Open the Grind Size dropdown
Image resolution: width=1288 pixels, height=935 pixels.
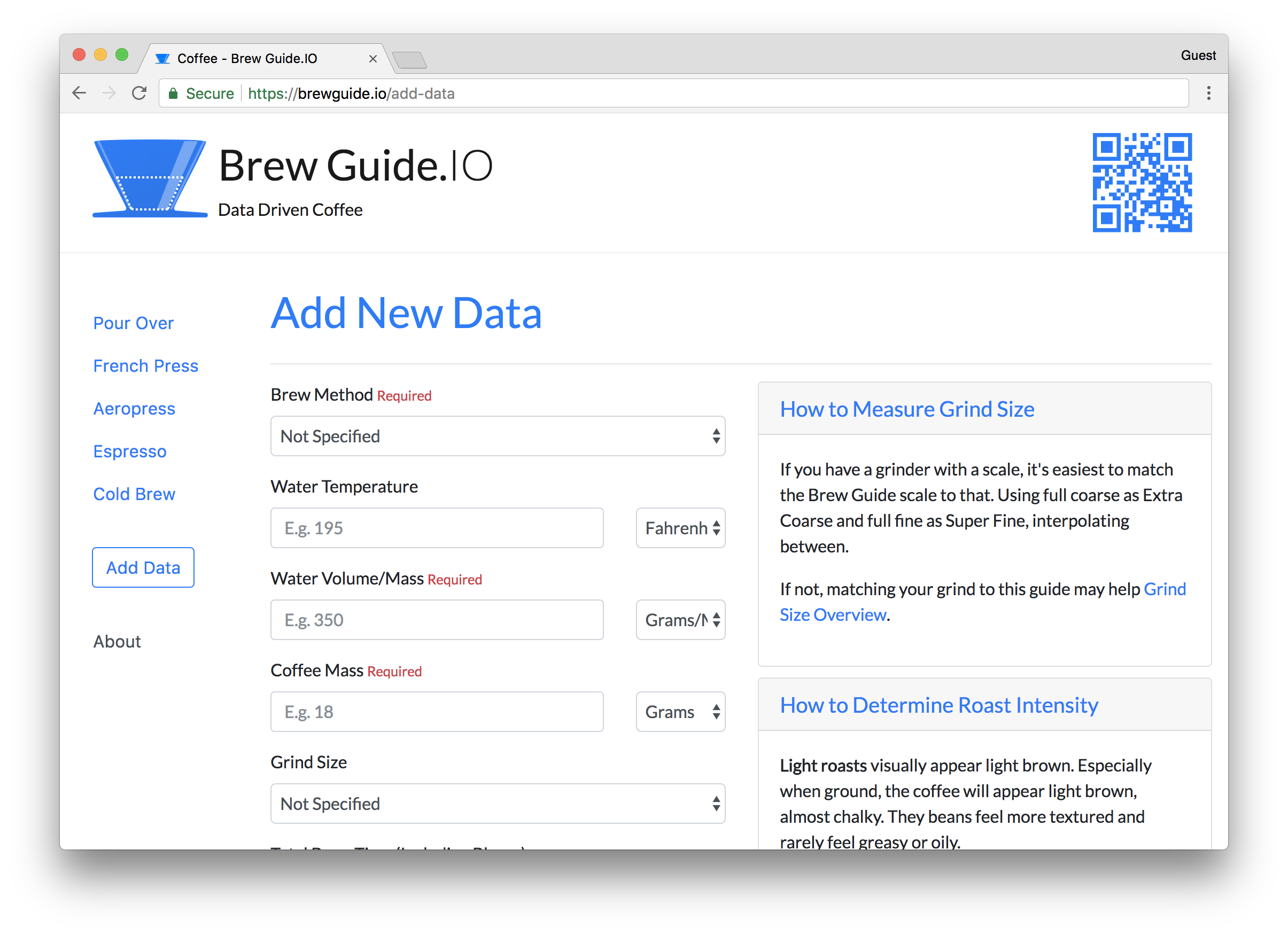click(x=498, y=803)
